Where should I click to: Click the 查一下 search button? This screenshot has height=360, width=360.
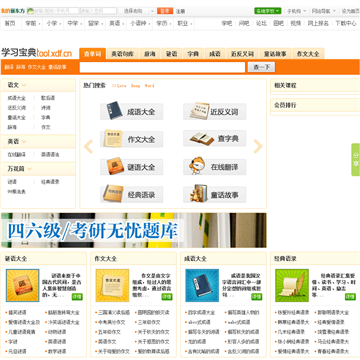tap(261, 67)
